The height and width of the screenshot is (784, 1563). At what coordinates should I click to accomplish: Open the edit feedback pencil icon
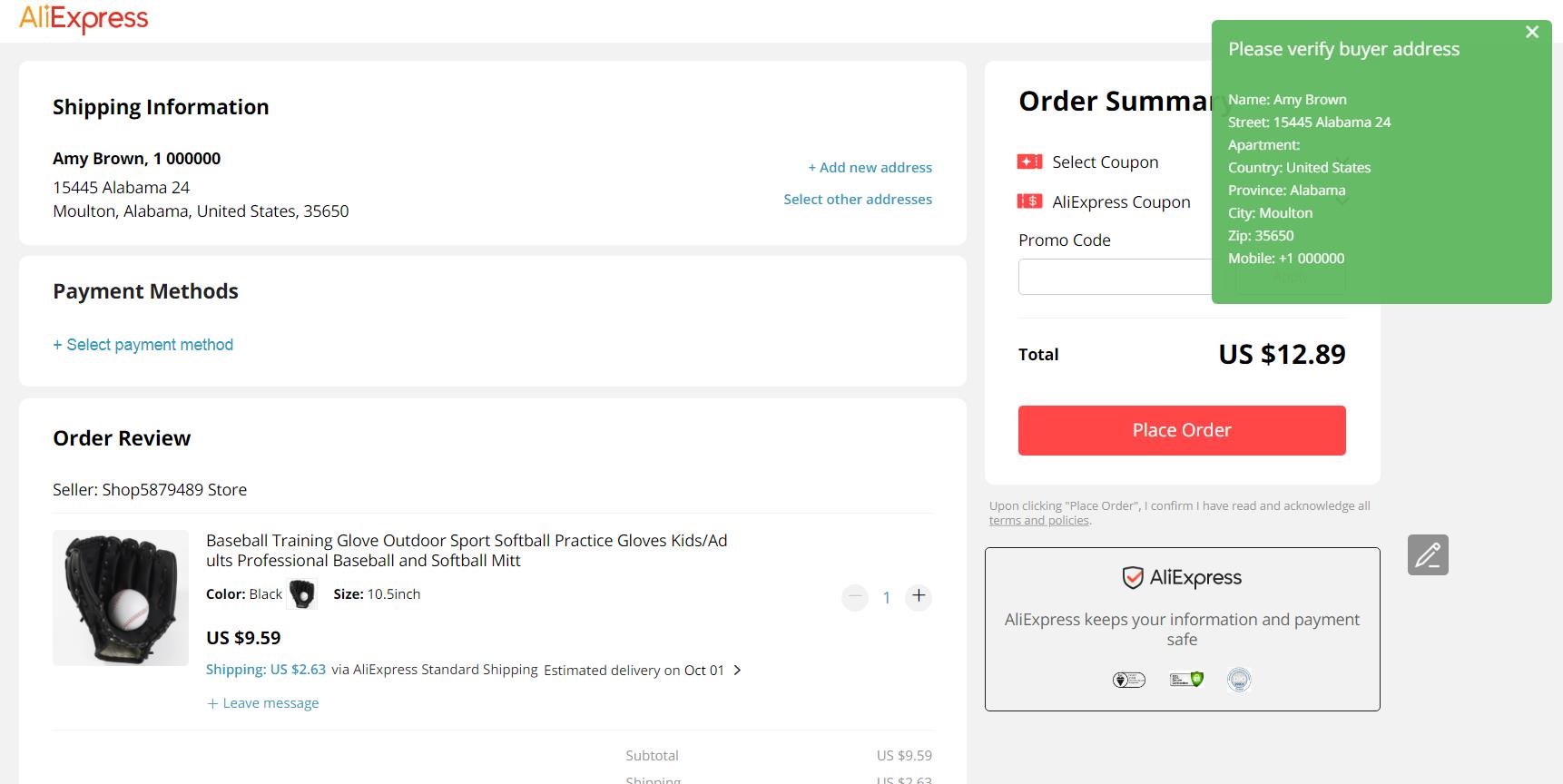click(1428, 554)
